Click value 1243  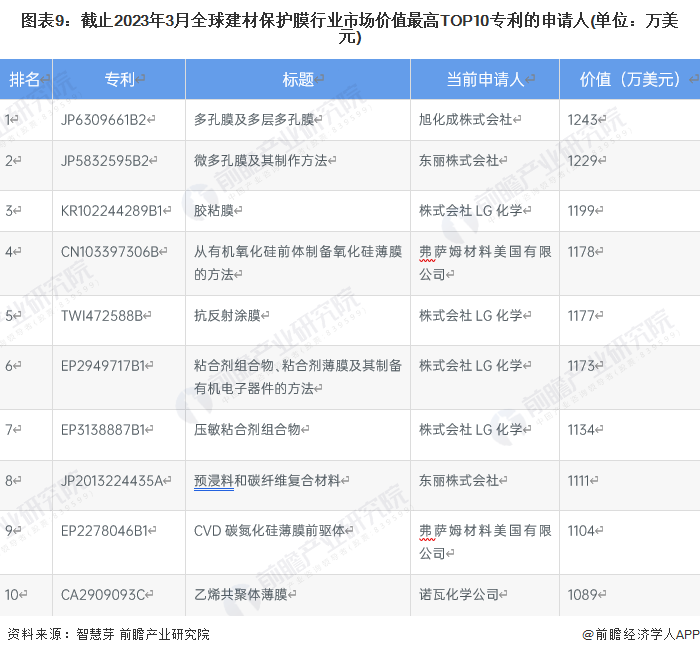point(582,120)
